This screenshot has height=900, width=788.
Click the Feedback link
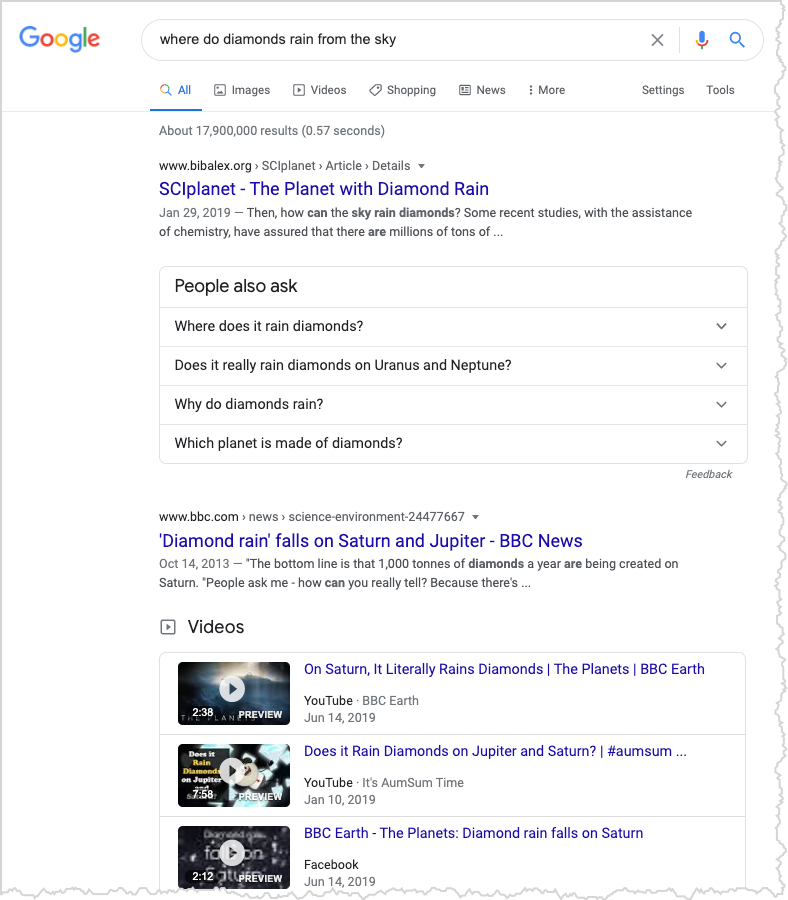[x=708, y=474]
